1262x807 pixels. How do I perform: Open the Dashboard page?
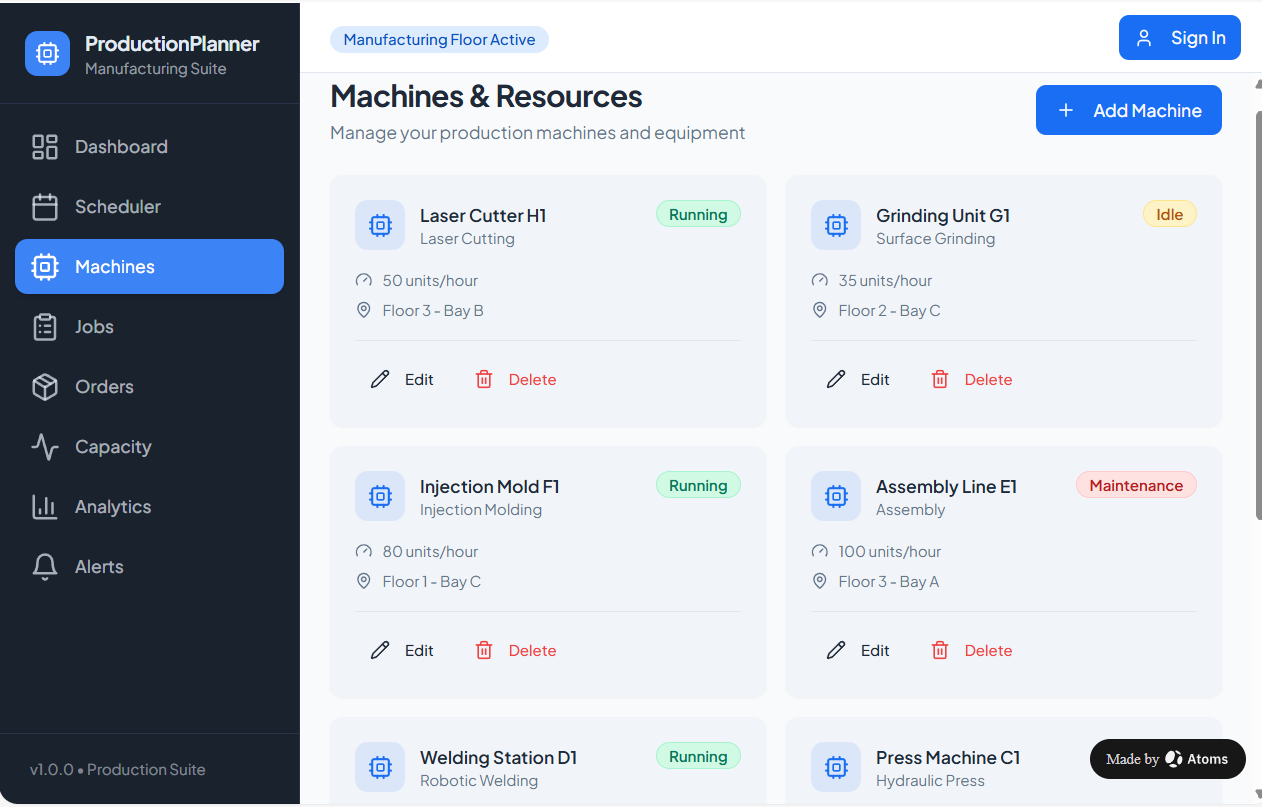pyautogui.click(x=149, y=147)
